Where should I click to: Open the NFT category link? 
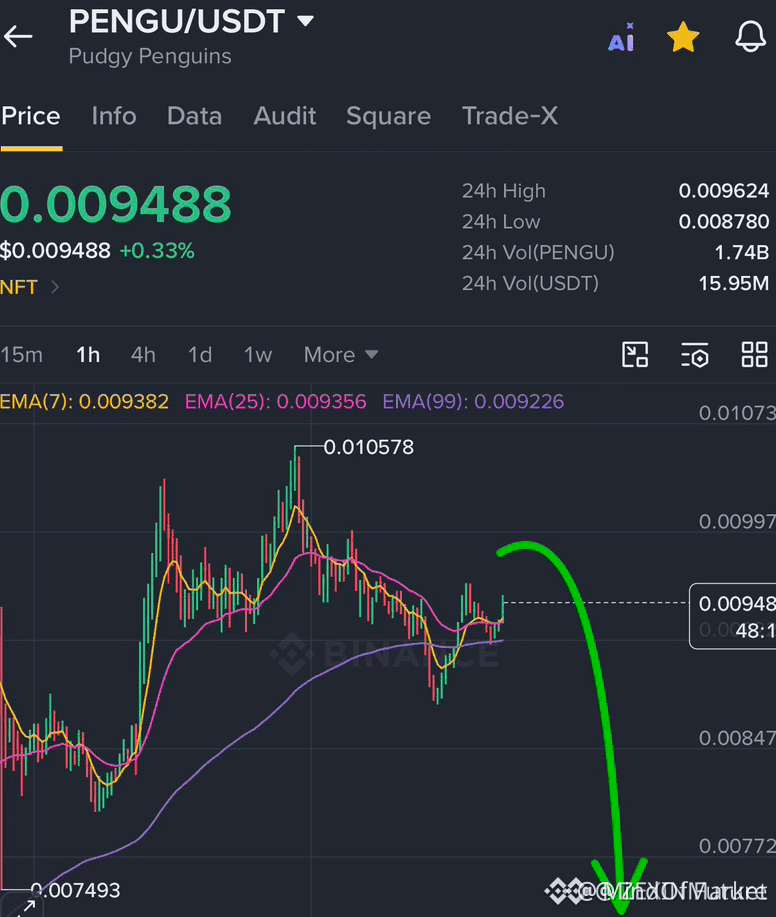pyautogui.click(x=29, y=287)
